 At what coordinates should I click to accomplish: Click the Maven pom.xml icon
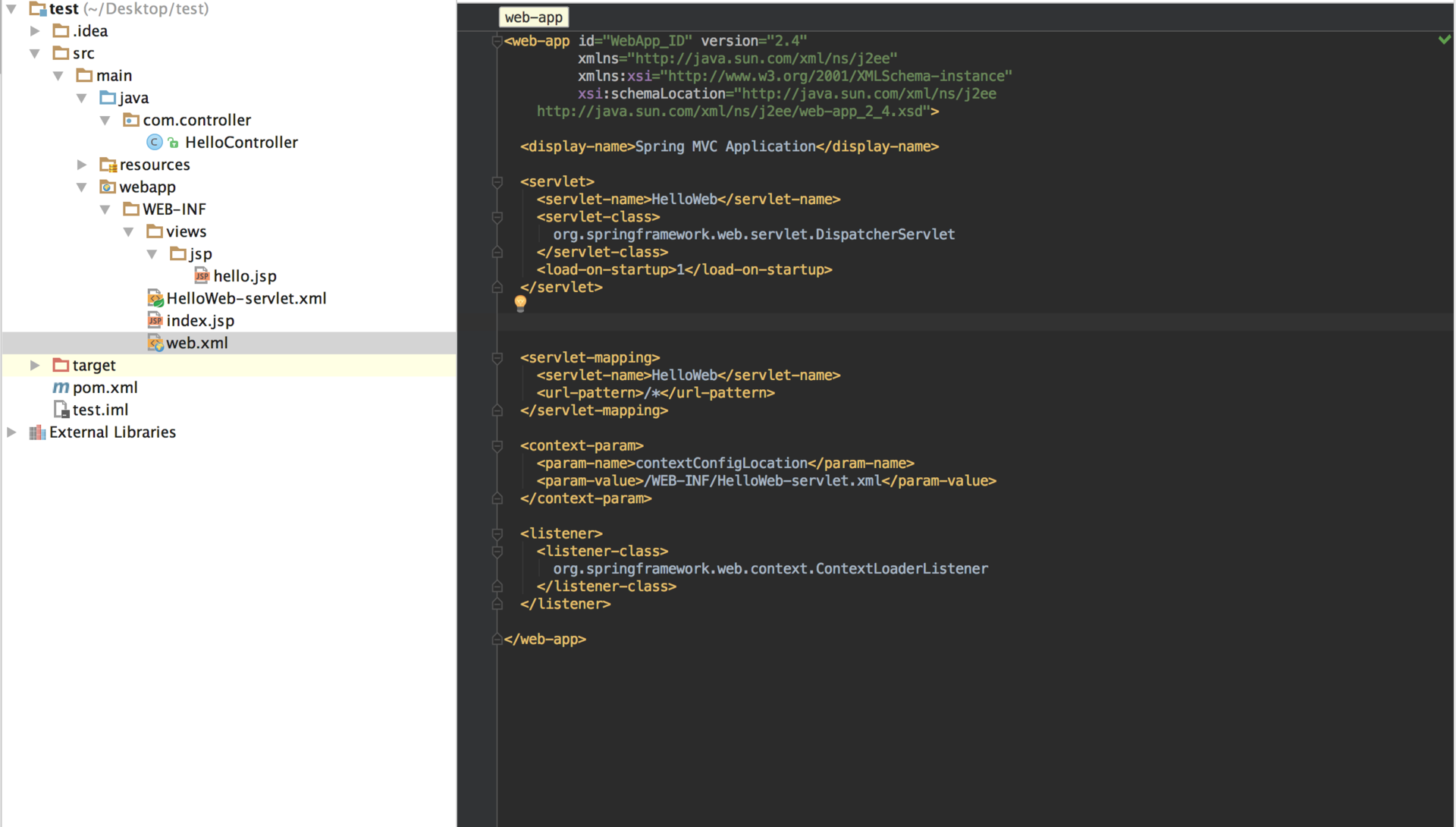point(61,388)
